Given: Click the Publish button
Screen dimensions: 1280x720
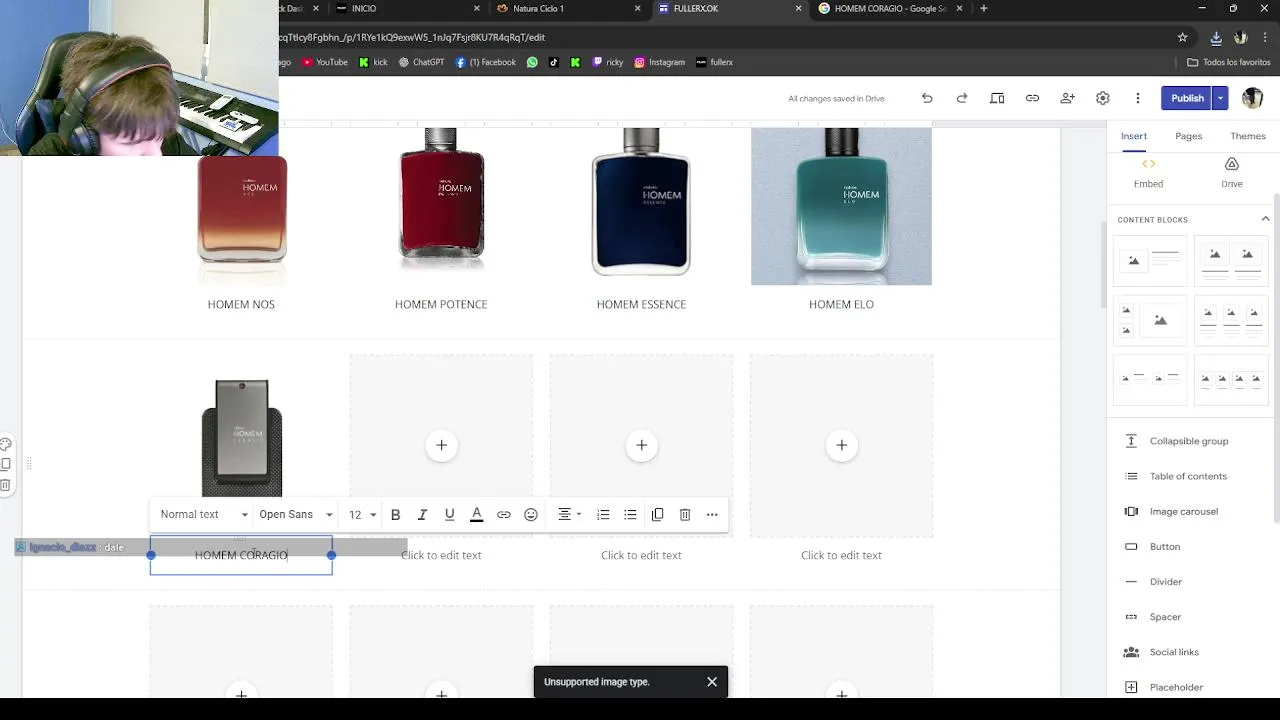Looking at the screenshot, I should point(1187,98).
